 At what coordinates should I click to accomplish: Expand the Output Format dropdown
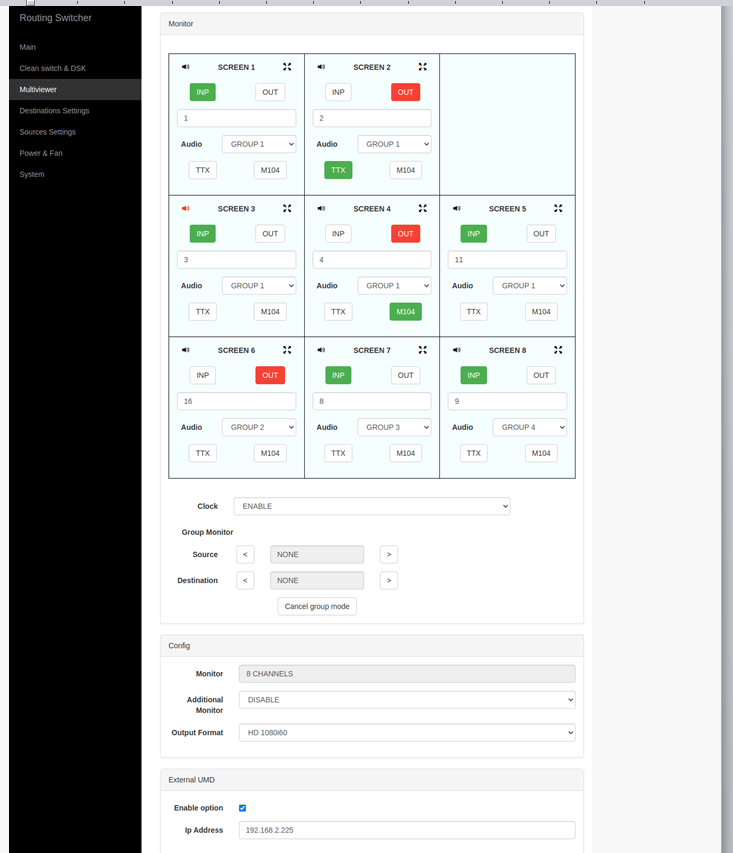pos(406,733)
